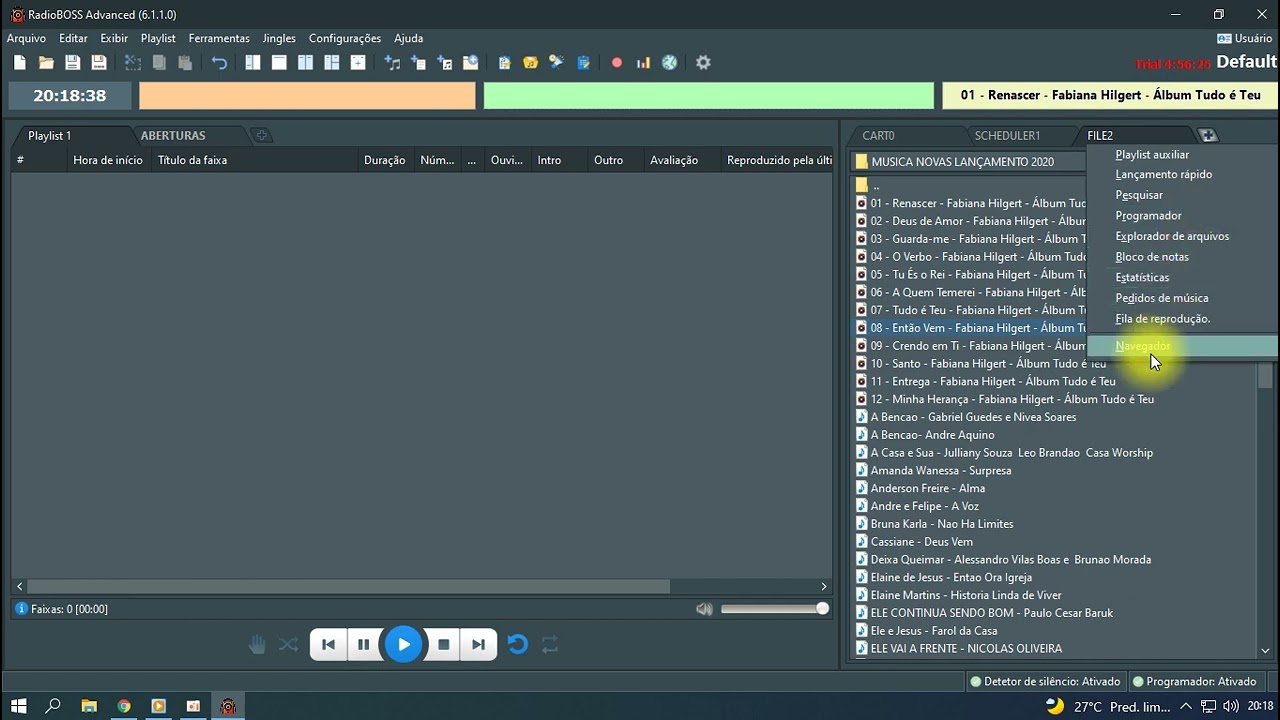Stop playback
Viewport: 1280px width, 720px height.
coord(444,644)
